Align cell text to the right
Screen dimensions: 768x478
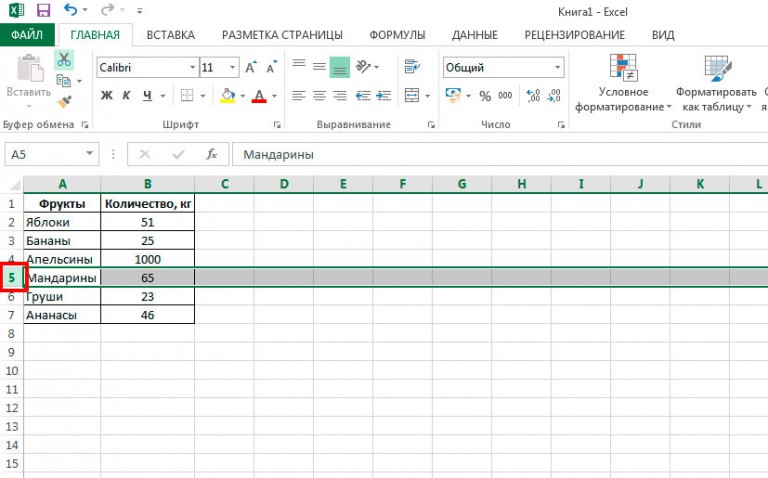coord(340,96)
